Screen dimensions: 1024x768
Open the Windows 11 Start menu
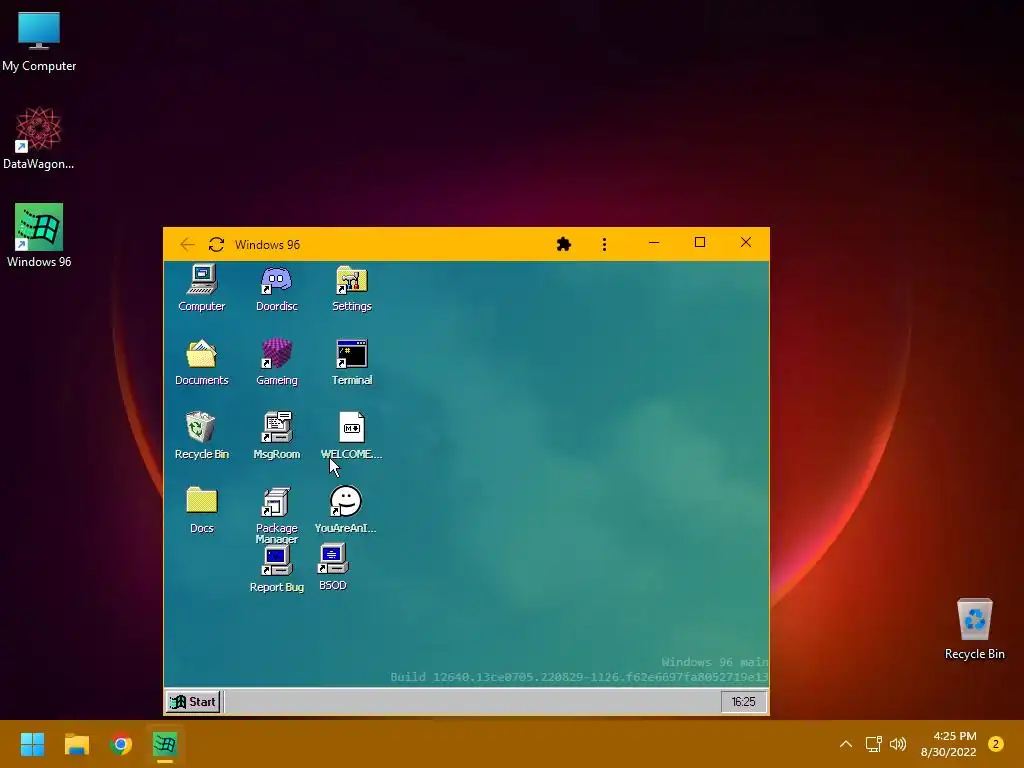(32, 744)
